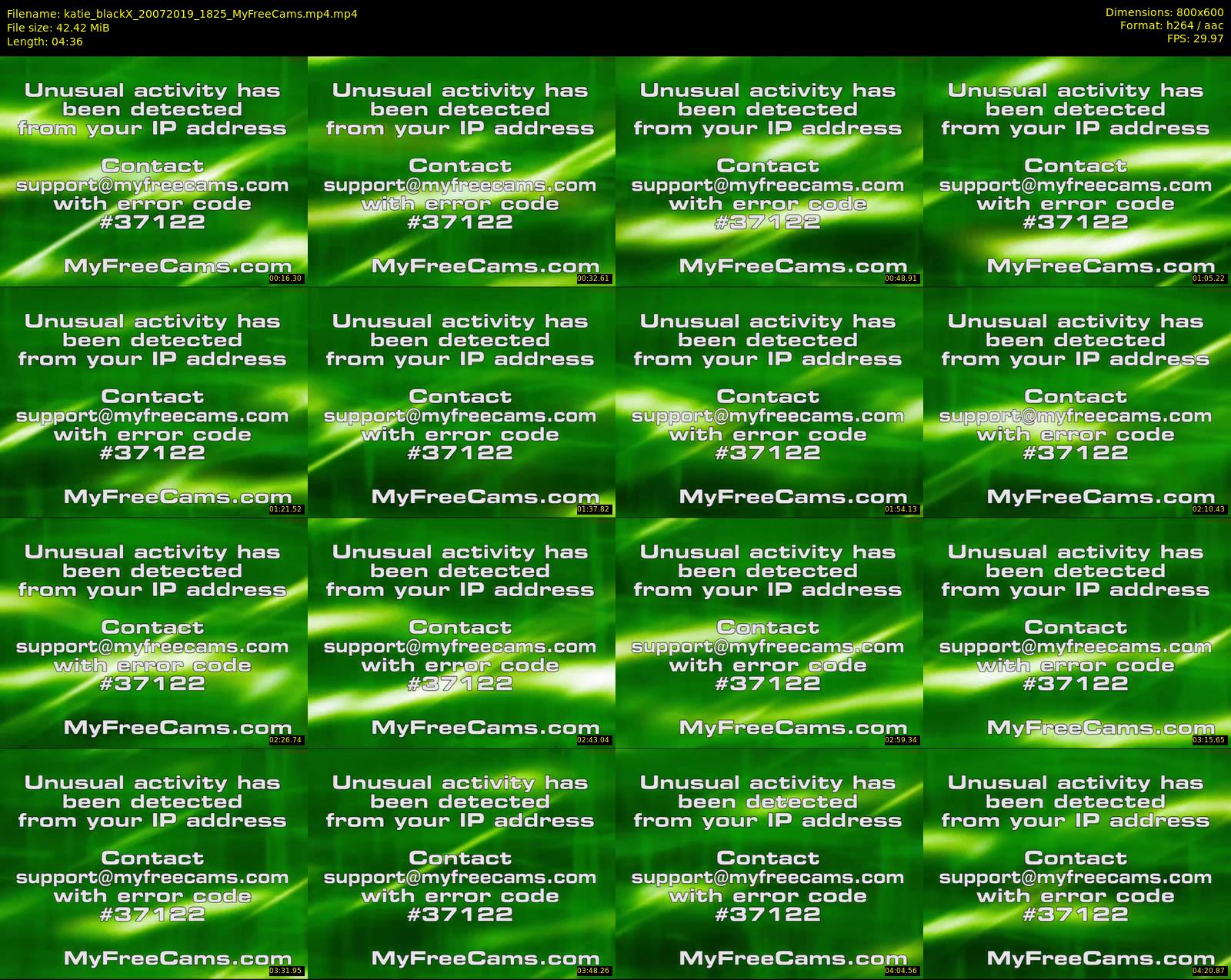Open the thumbnail frame stamped 00:16.30
The height and width of the screenshot is (980, 1231).
point(153,171)
